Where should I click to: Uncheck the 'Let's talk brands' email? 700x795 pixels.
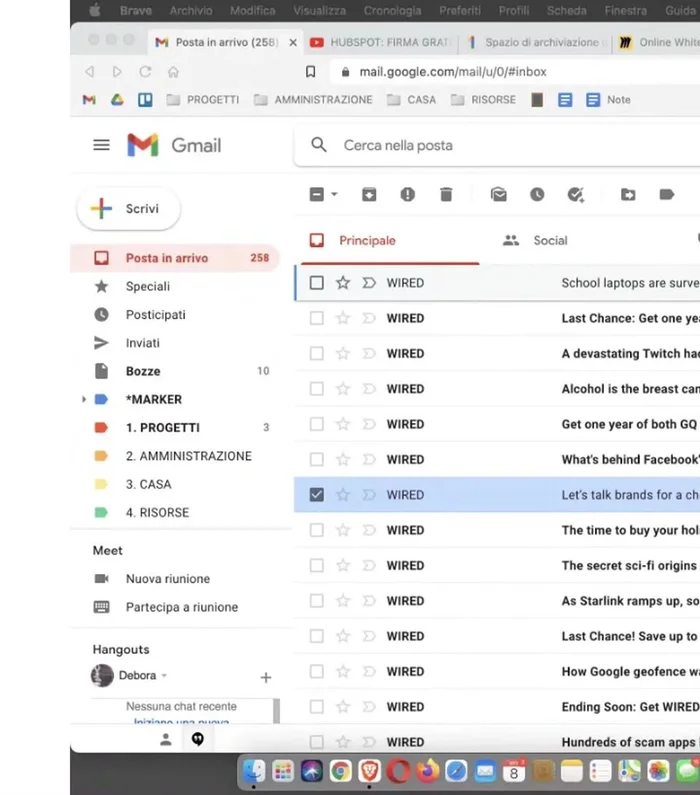coord(317,495)
